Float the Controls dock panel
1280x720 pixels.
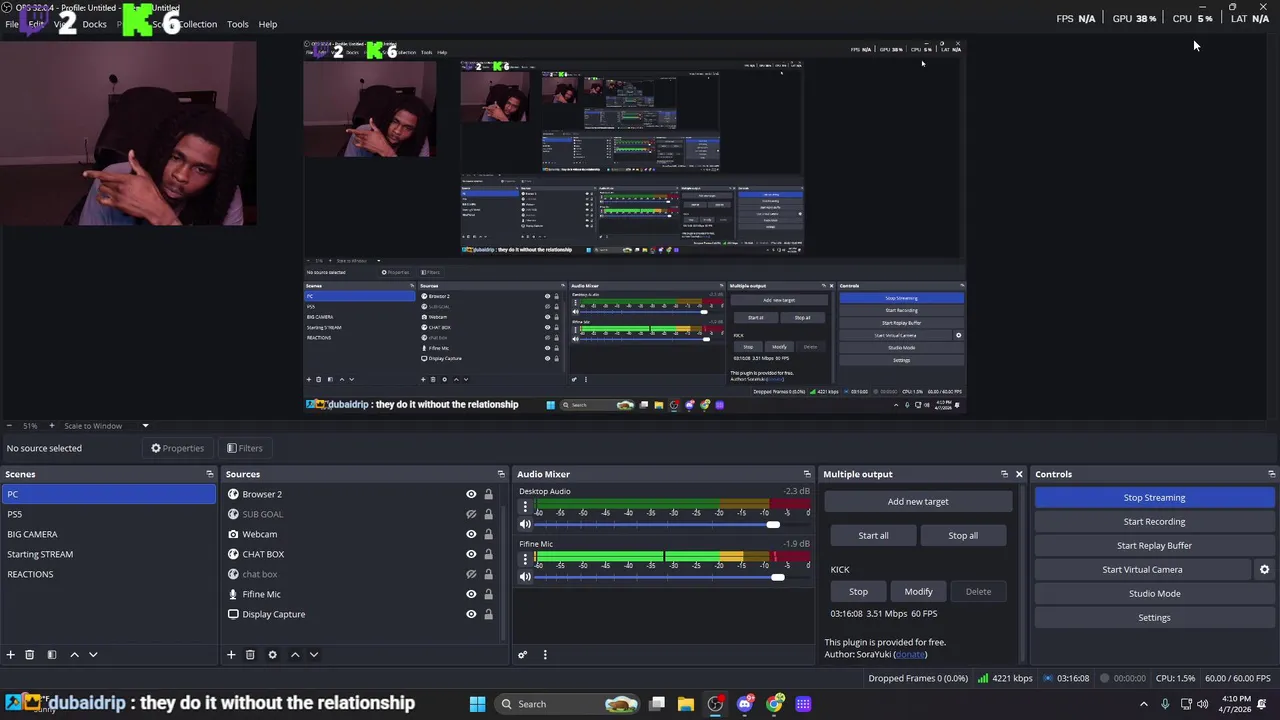point(1271,474)
